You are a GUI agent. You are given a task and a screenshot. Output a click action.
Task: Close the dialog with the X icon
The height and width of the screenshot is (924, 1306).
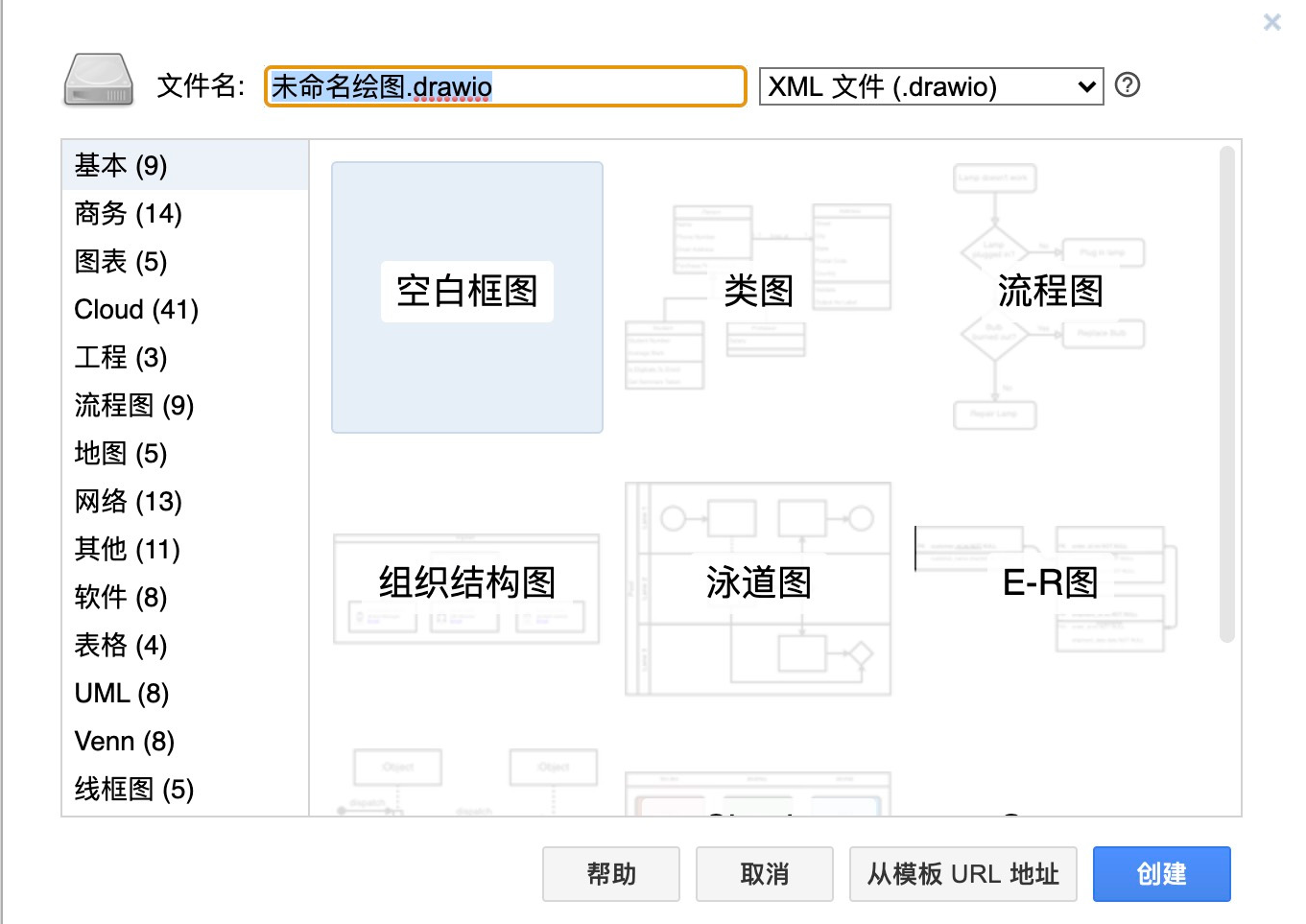point(1272,21)
